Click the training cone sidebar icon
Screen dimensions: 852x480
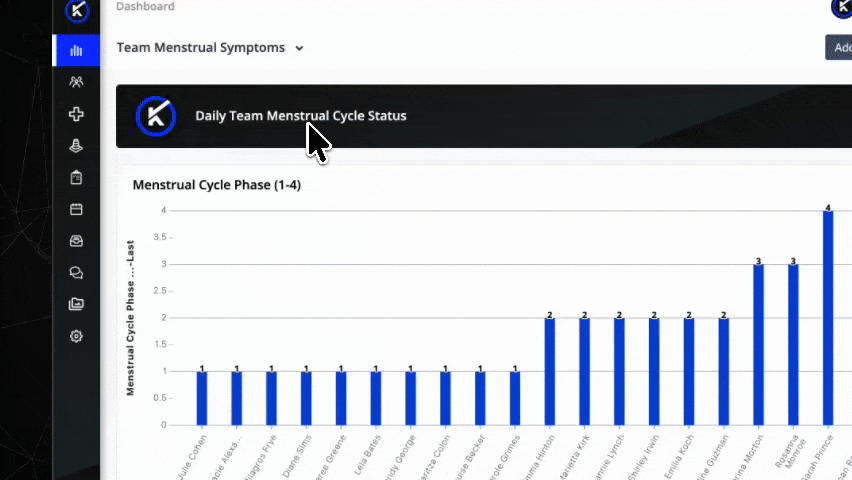pos(76,146)
